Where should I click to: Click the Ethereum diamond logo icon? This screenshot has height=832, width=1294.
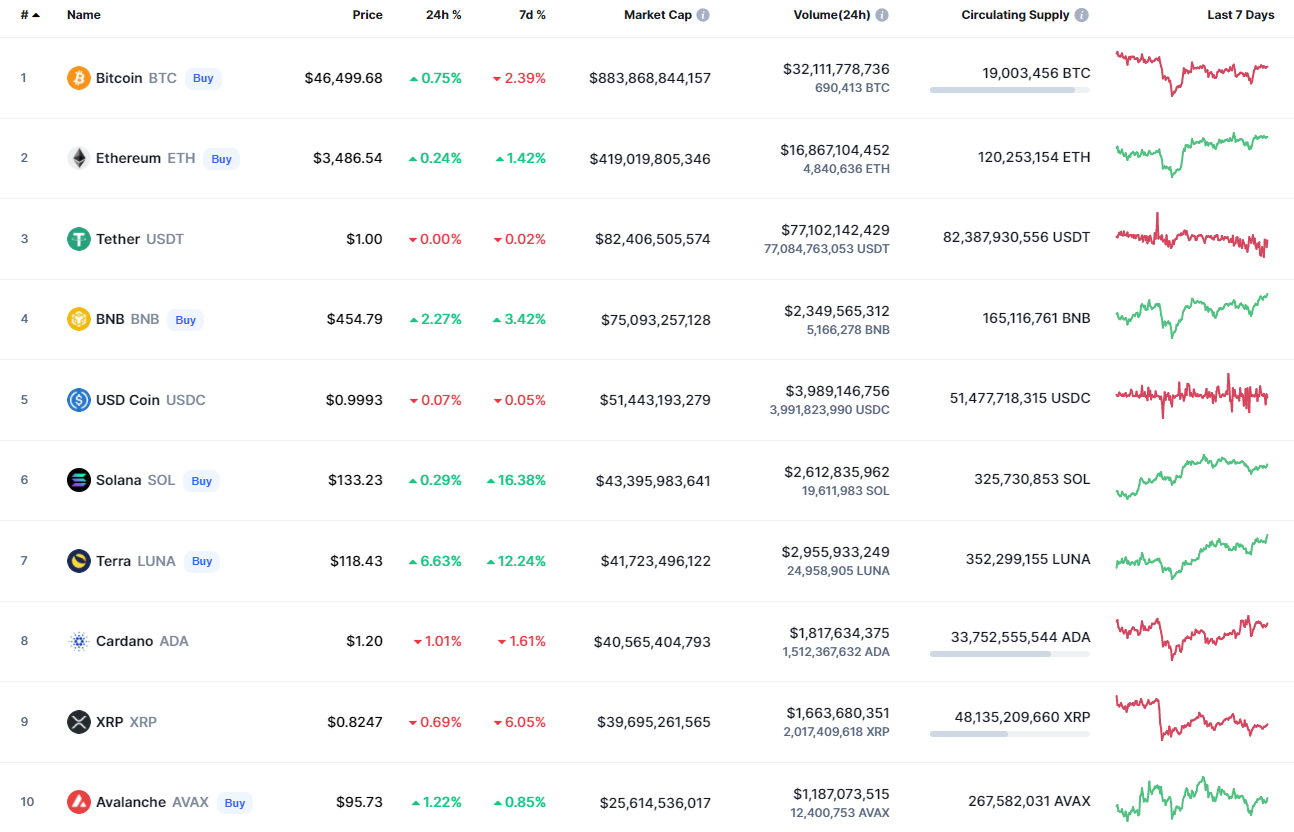tap(79, 158)
